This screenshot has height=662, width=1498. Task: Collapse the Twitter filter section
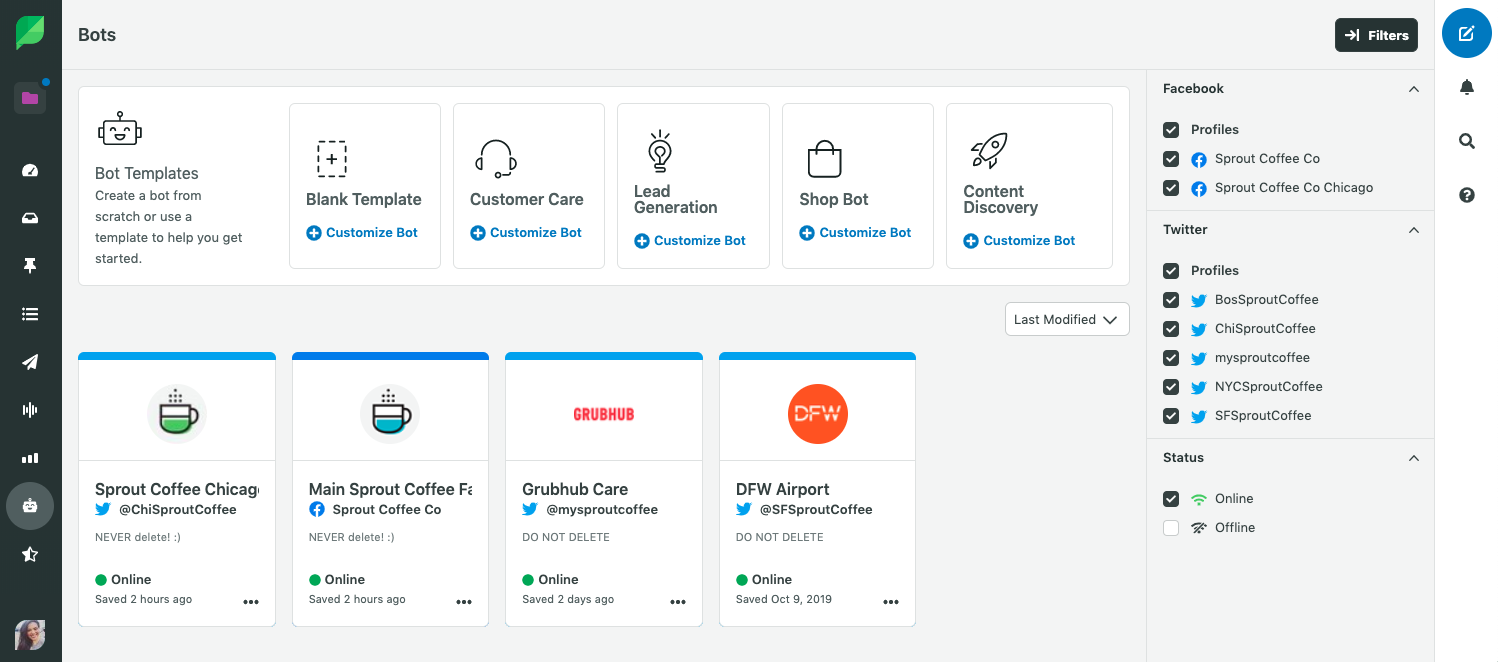[x=1414, y=230]
